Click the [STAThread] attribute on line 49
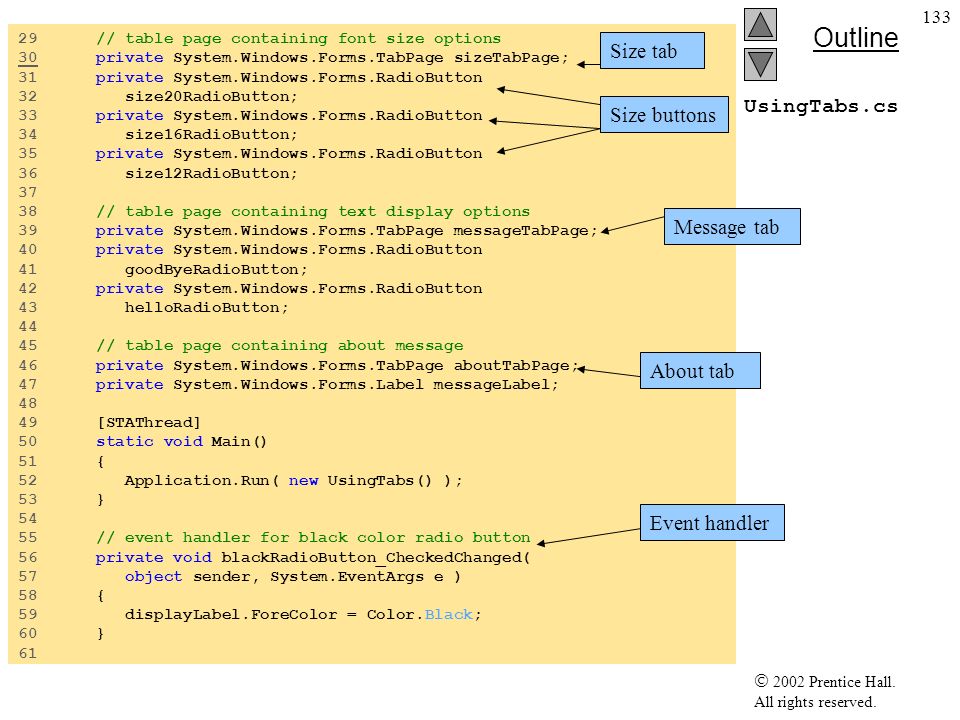The width and height of the screenshot is (960, 720). click(149, 423)
